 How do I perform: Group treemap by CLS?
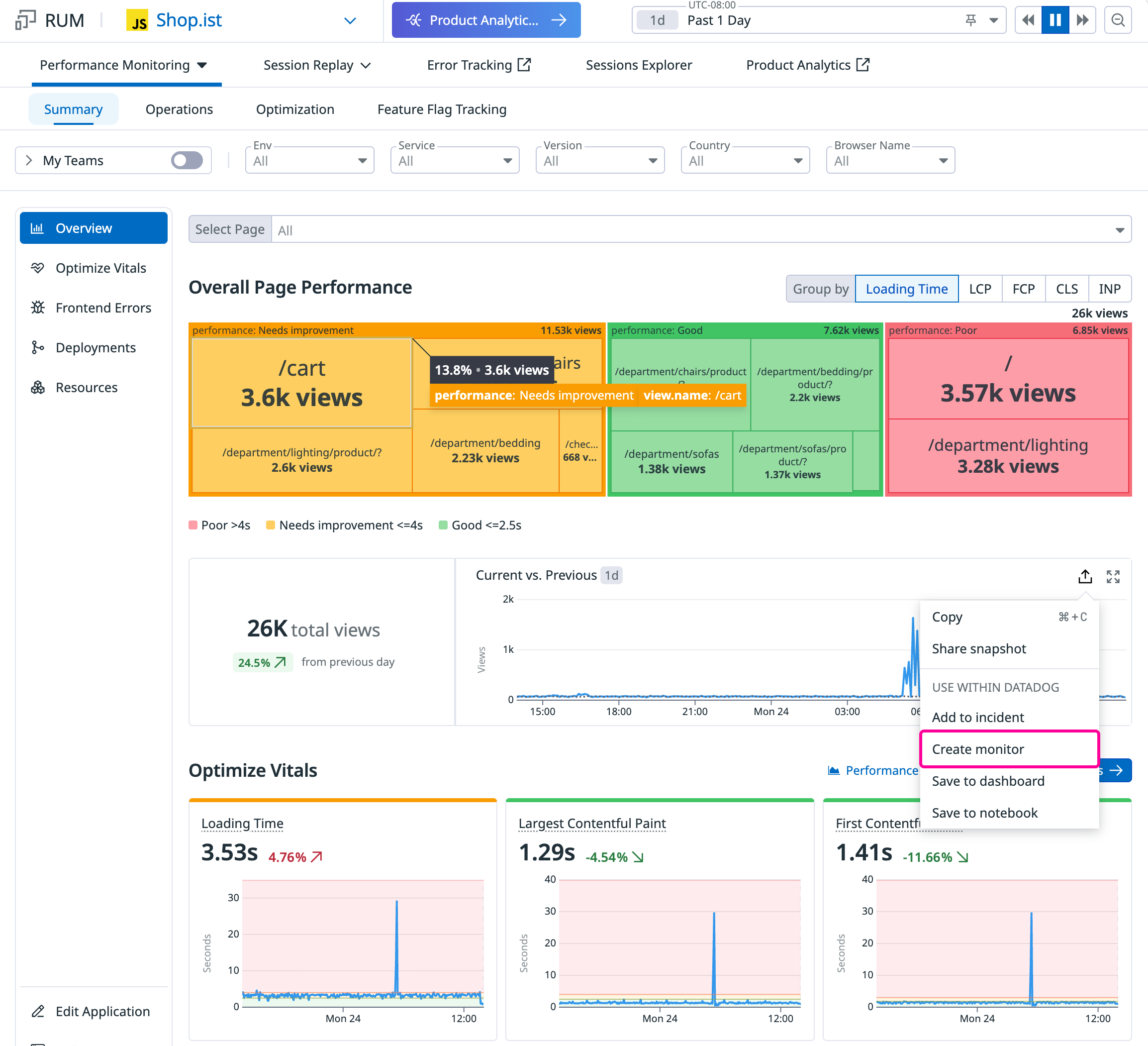coord(1066,289)
